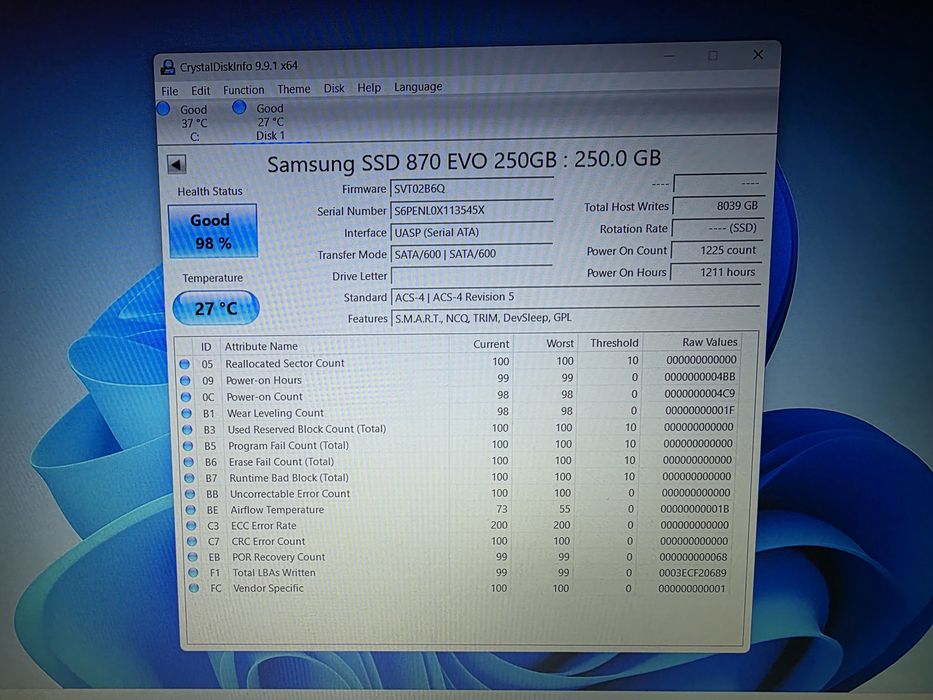This screenshot has width=933, height=700.
Task: Click the Airflow Temperature worst value 55
Action: [564, 509]
